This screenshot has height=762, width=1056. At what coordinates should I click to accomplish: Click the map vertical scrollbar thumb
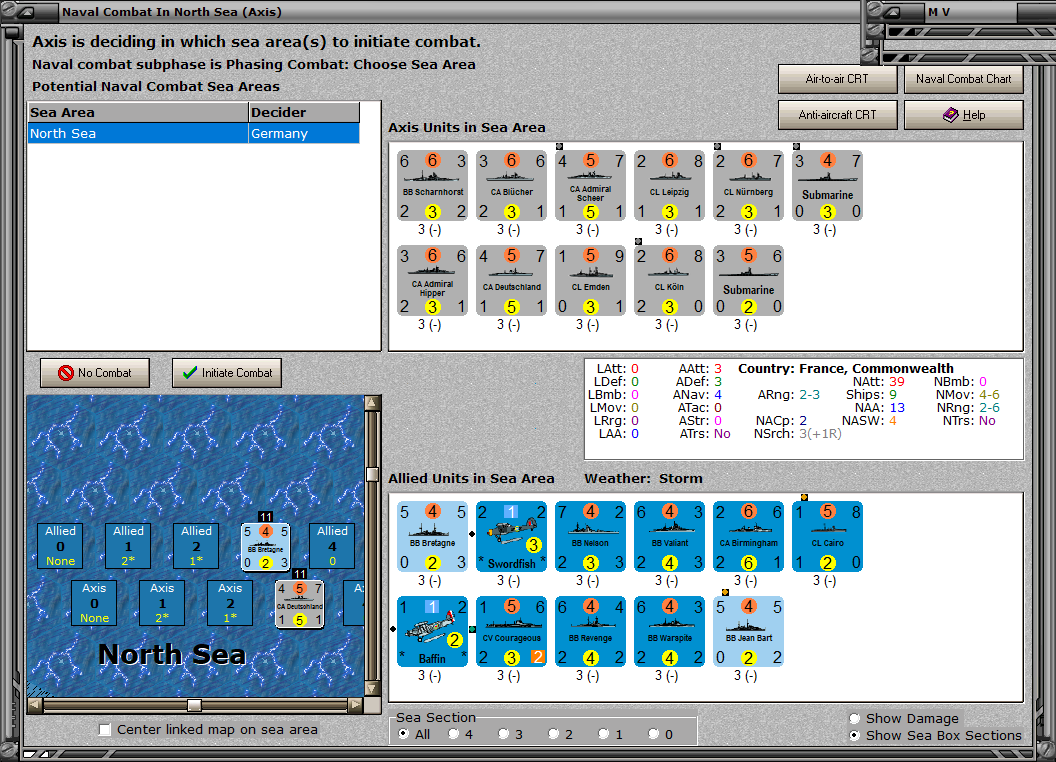coord(372,474)
